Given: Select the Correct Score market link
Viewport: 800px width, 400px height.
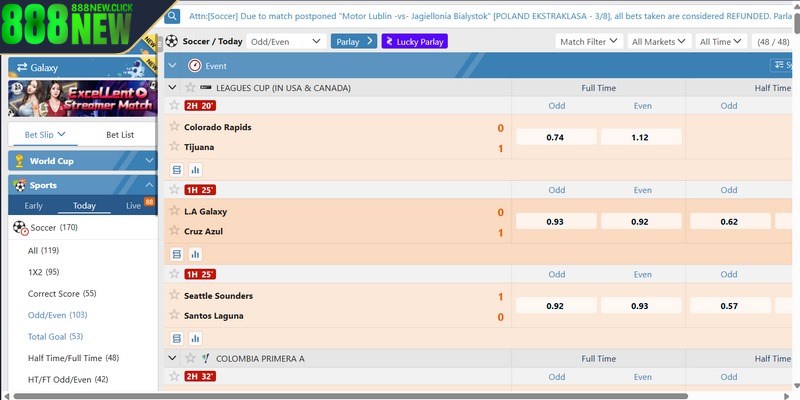Looking at the screenshot, I should [62, 293].
